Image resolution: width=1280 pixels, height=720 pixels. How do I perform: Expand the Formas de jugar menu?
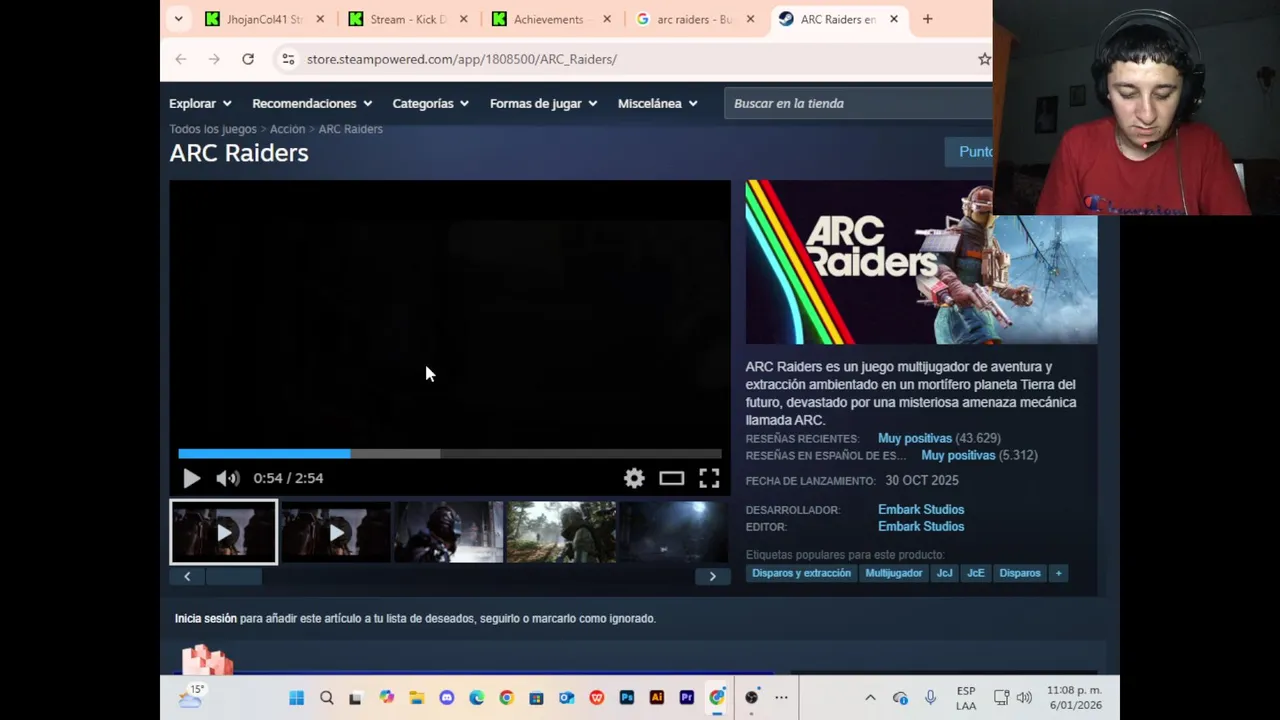click(543, 103)
